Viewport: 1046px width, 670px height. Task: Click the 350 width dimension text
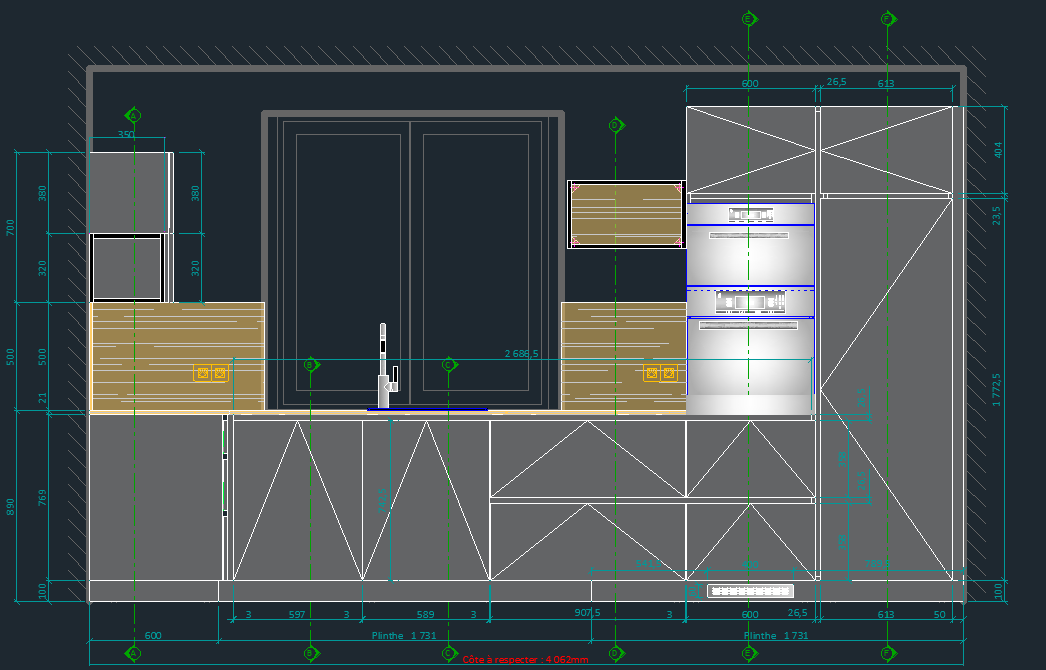126,135
